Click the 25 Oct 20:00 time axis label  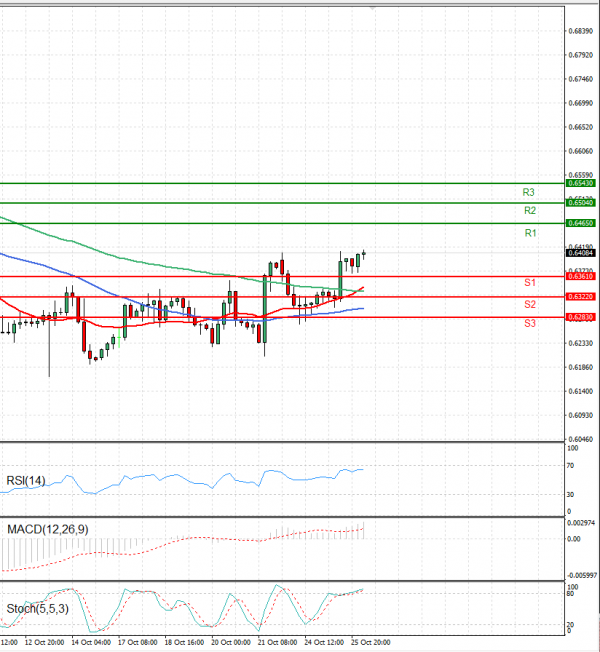368,642
